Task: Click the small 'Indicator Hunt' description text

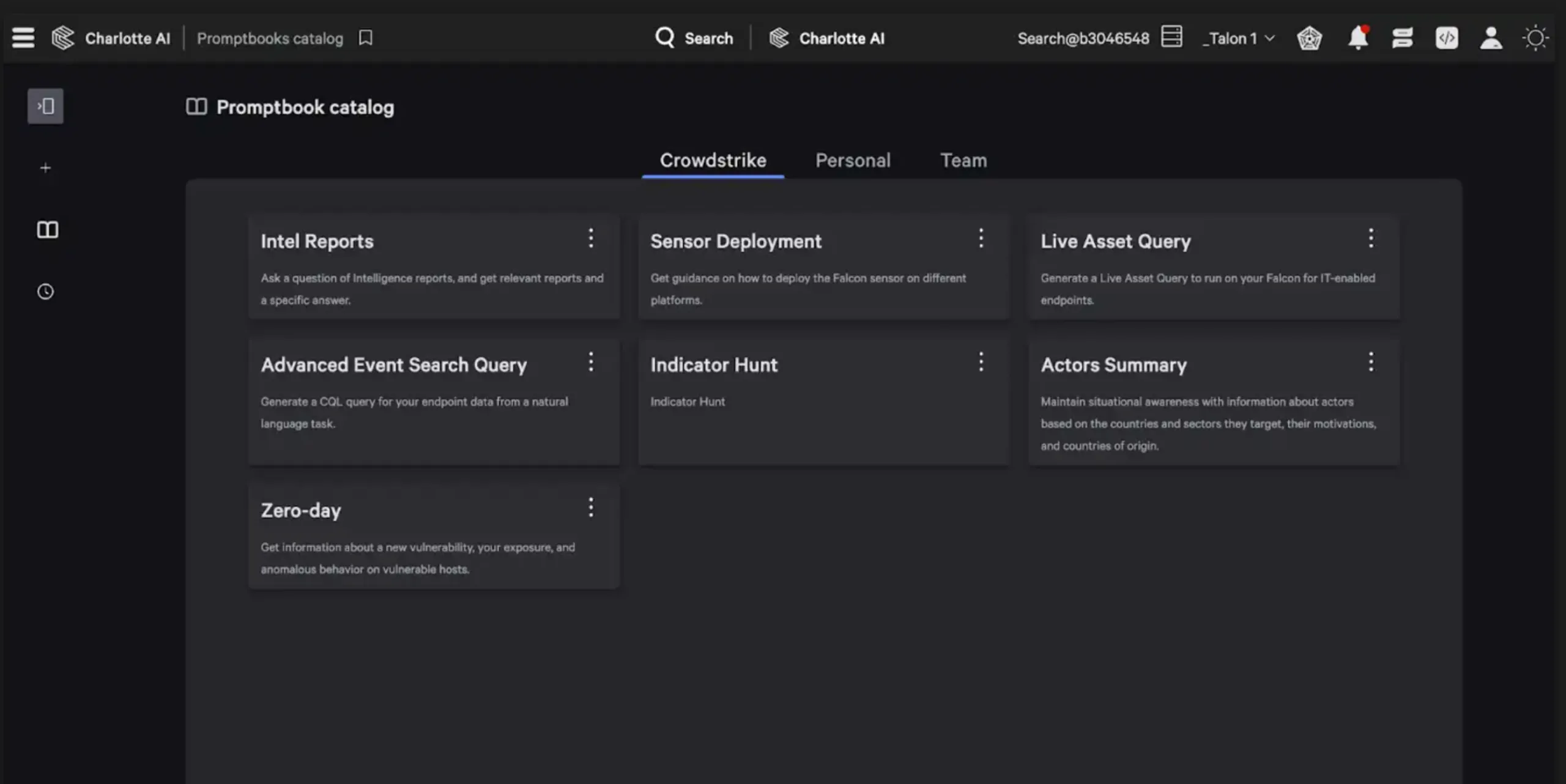Action: [x=688, y=402]
